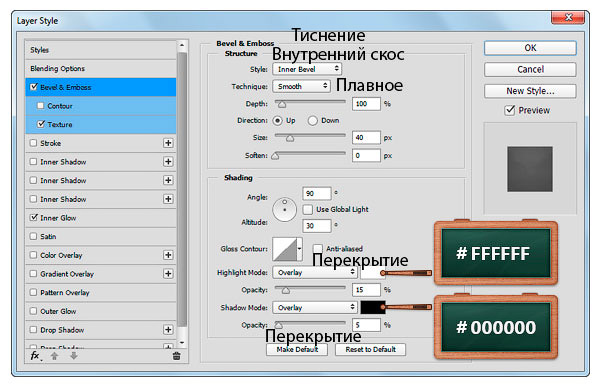Click the Size value field
This screenshot has width=600, height=387.
pos(366,137)
